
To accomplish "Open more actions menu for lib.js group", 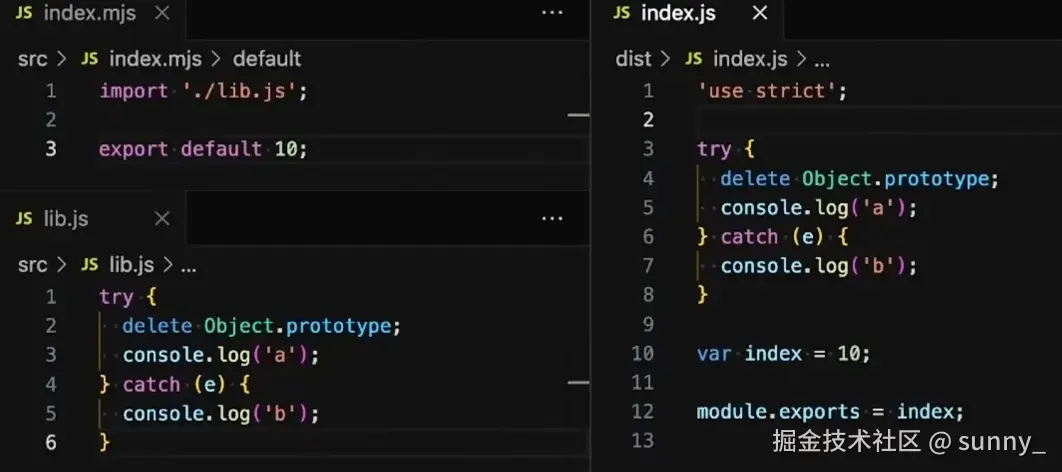I will [x=552, y=218].
